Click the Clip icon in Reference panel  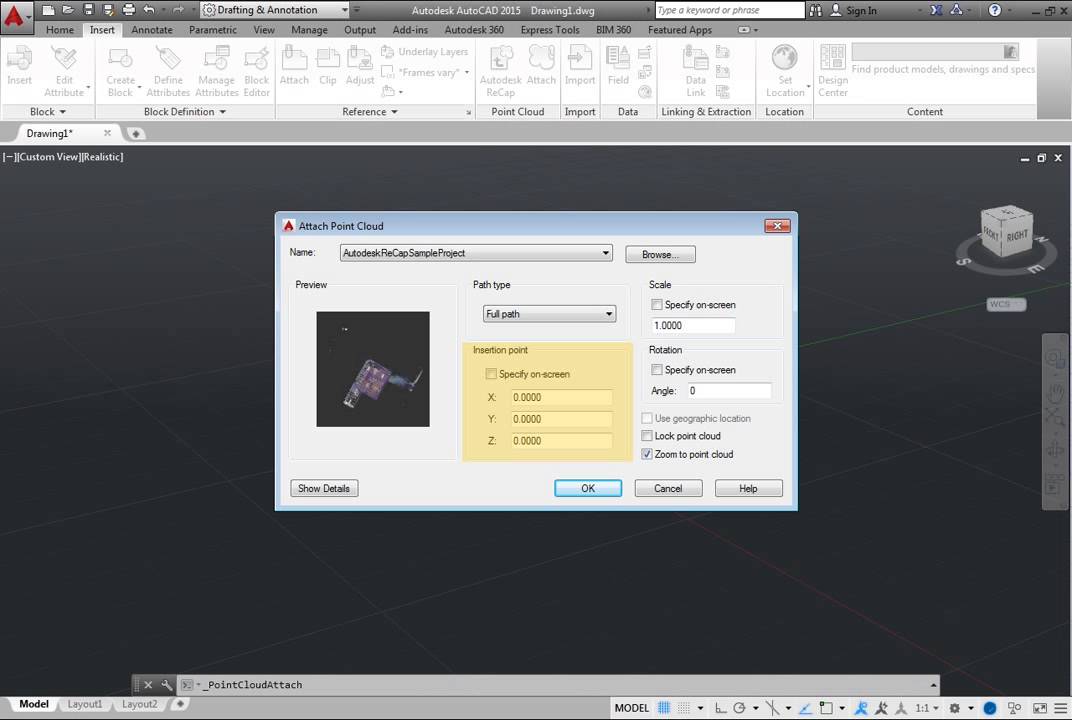click(x=327, y=59)
